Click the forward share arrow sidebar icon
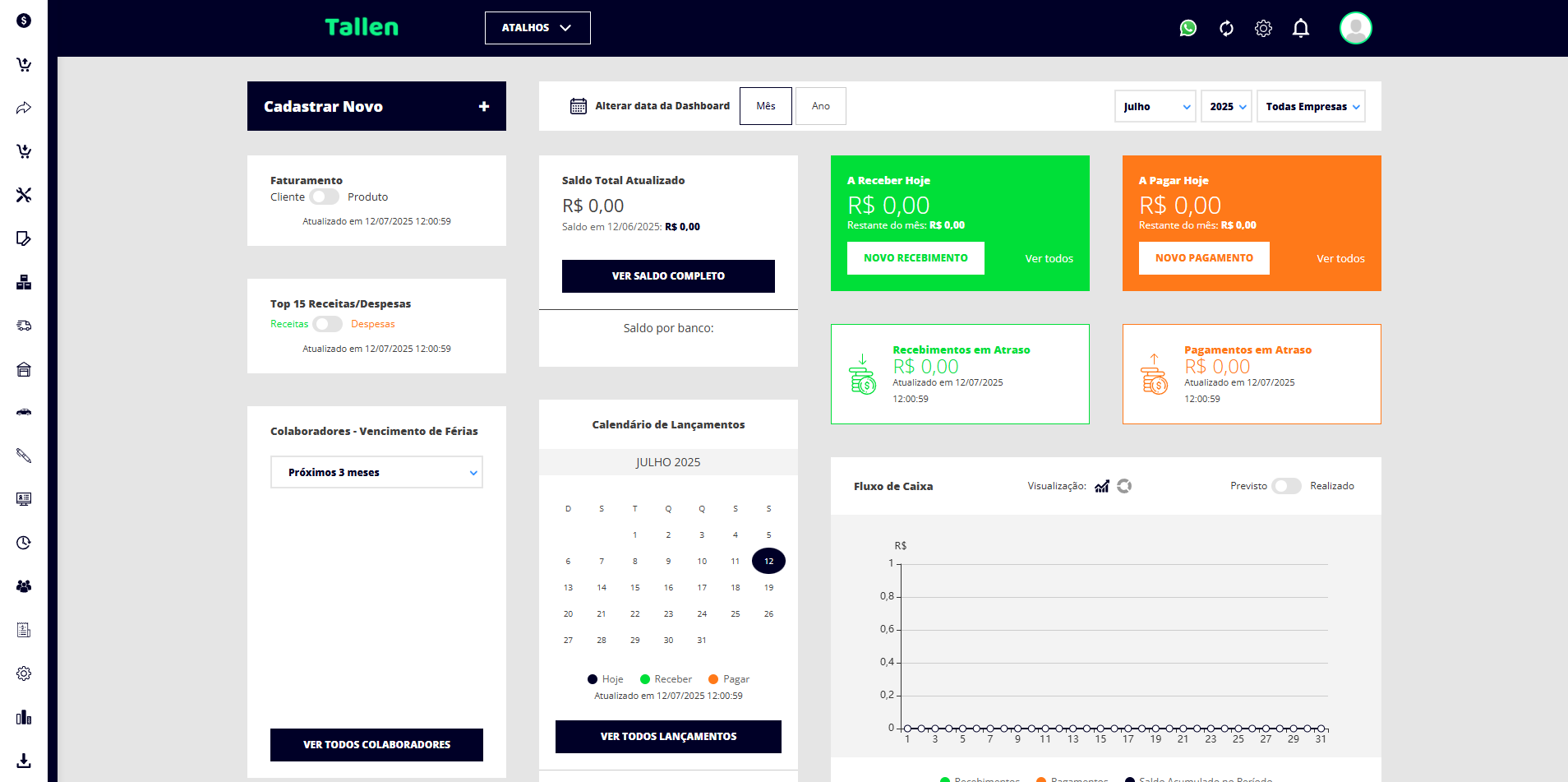The width and height of the screenshot is (1568, 782). (x=24, y=108)
